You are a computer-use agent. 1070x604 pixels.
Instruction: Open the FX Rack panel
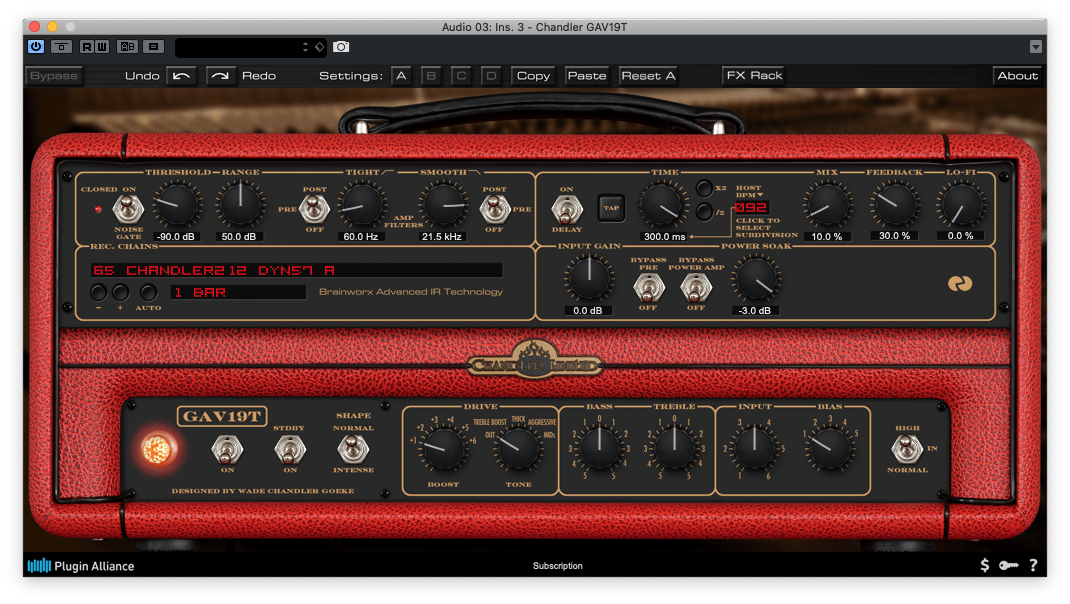pos(754,76)
